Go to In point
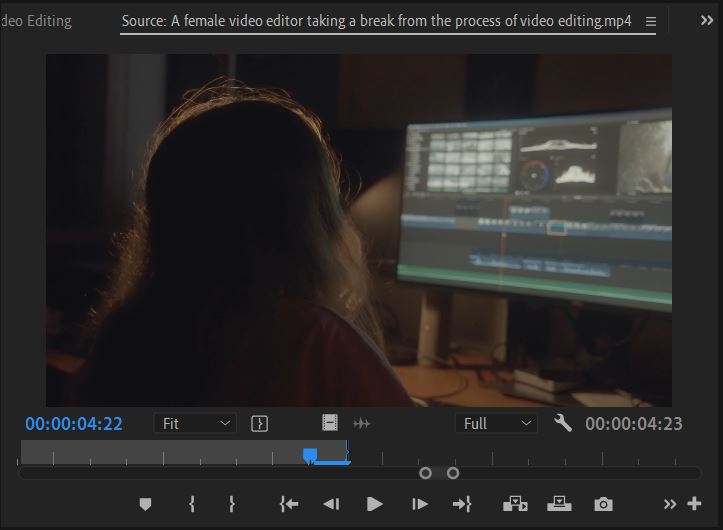The image size is (723, 530). click(289, 504)
